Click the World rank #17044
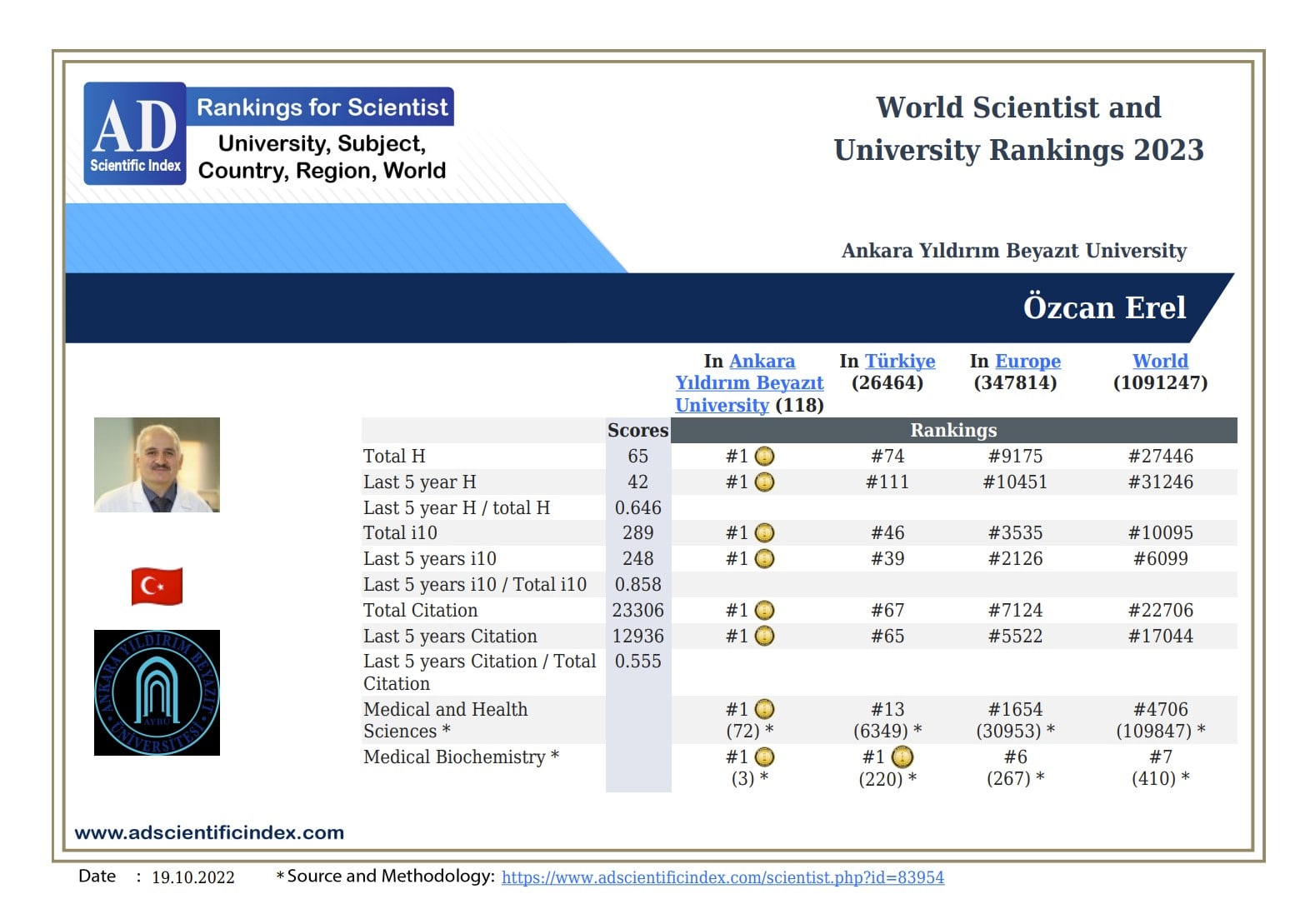 pyautogui.click(x=1160, y=637)
